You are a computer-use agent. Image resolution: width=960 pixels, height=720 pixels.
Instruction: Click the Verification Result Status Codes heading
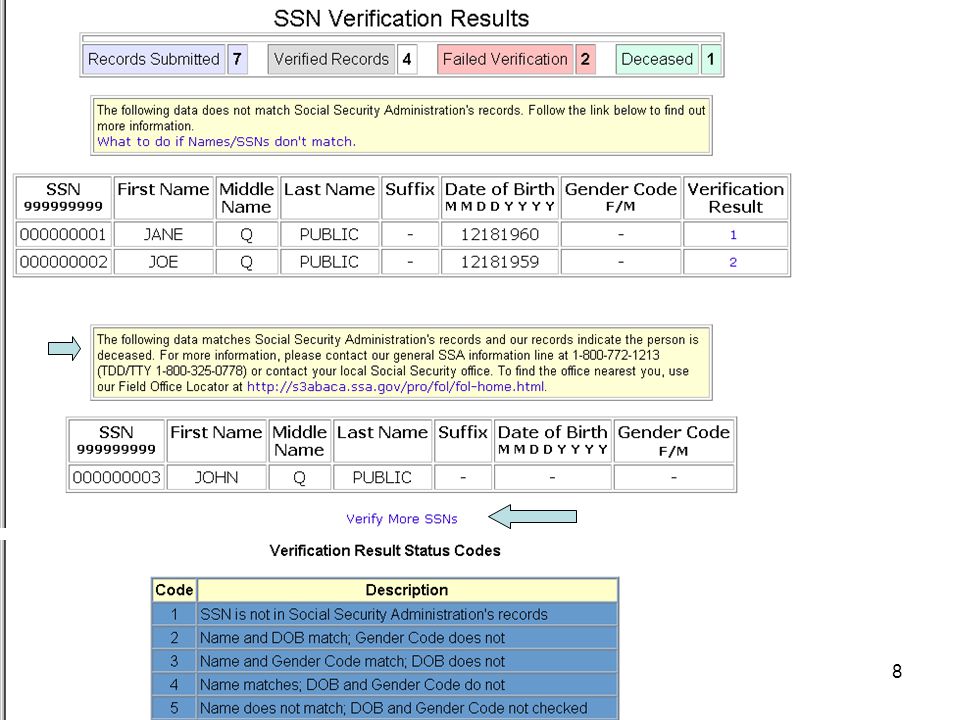[x=385, y=550]
